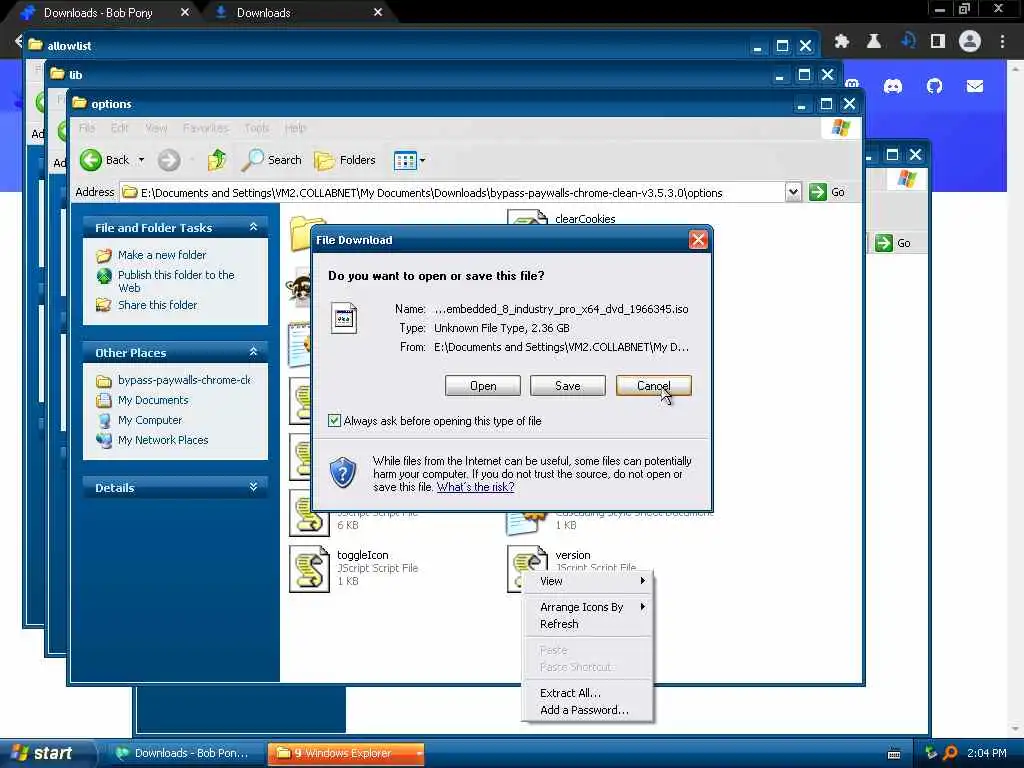Click the Forward arrow in options toolbar
Viewport: 1024px width, 768px height.
(x=169, y=160)
